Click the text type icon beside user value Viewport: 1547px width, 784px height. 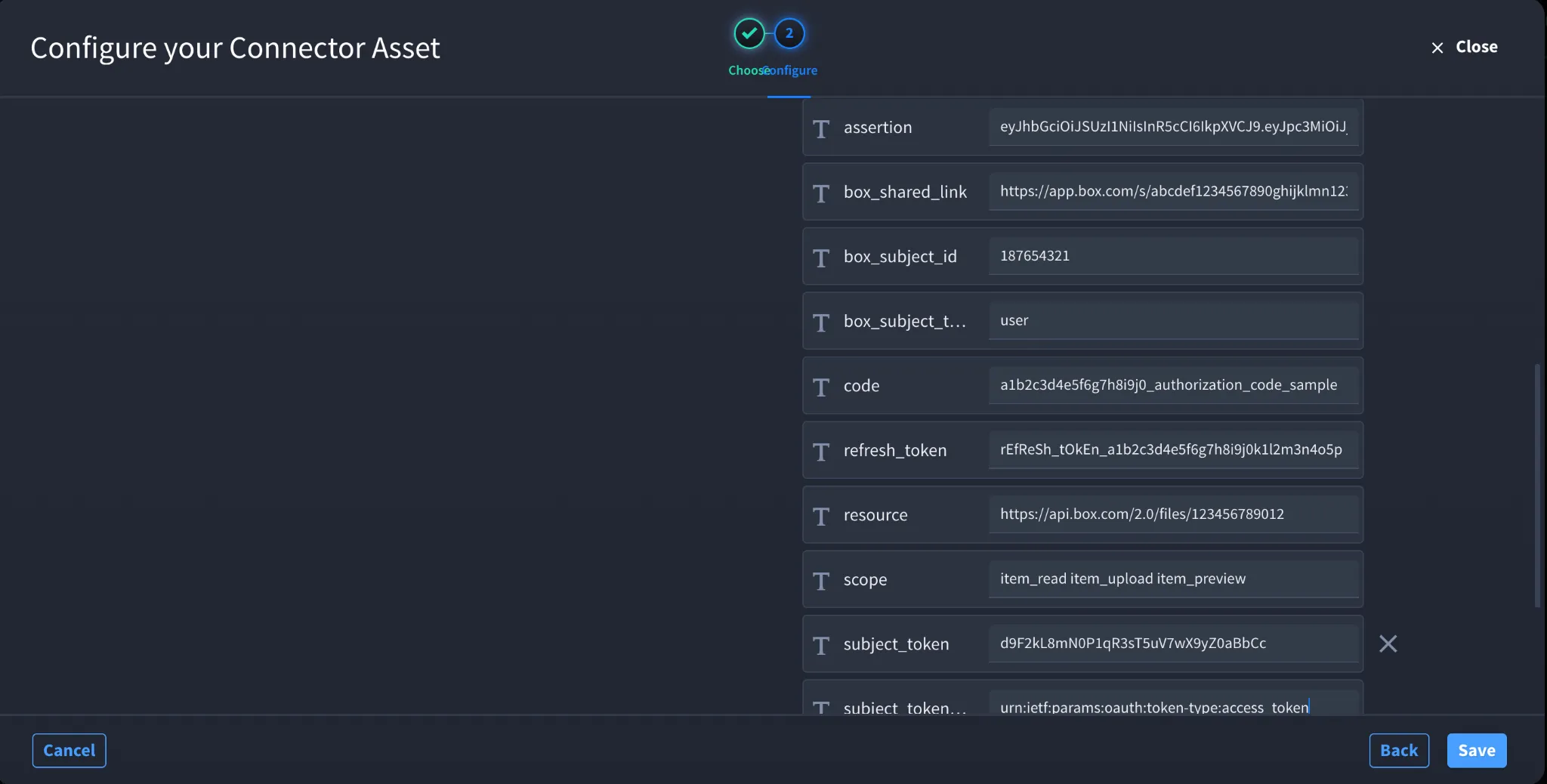pos(821,323)
